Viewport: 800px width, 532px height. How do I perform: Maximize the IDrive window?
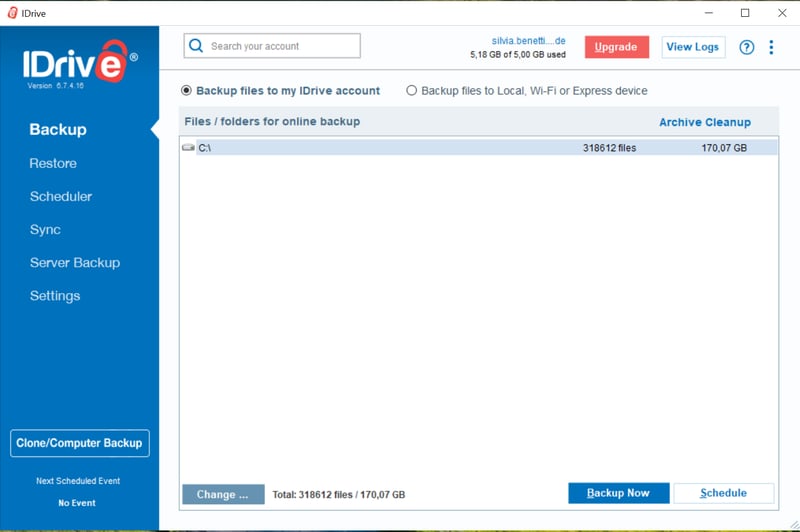point(744,13)
